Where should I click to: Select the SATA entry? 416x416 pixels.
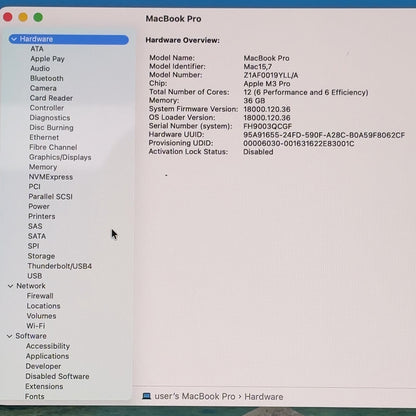coord(37,236)
